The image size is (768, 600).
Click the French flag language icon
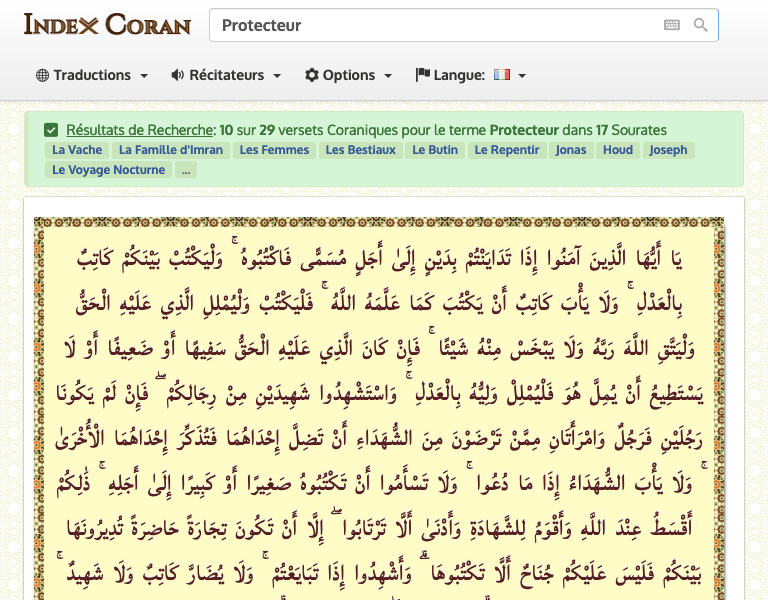(x=502, y=75)
